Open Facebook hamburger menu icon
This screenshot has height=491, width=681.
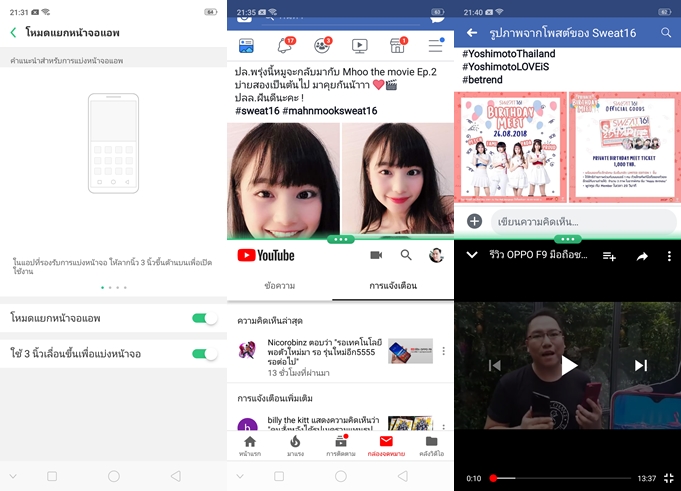point(435,46)
